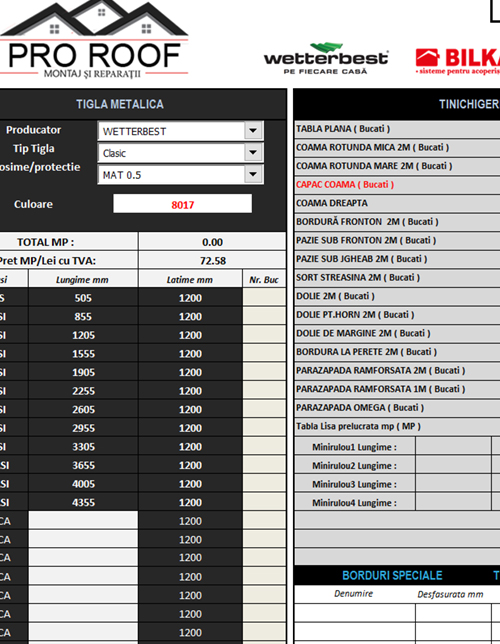Select the PARAZAPADA OMEGA row
500x644 pixels.
tap(397, 407)
